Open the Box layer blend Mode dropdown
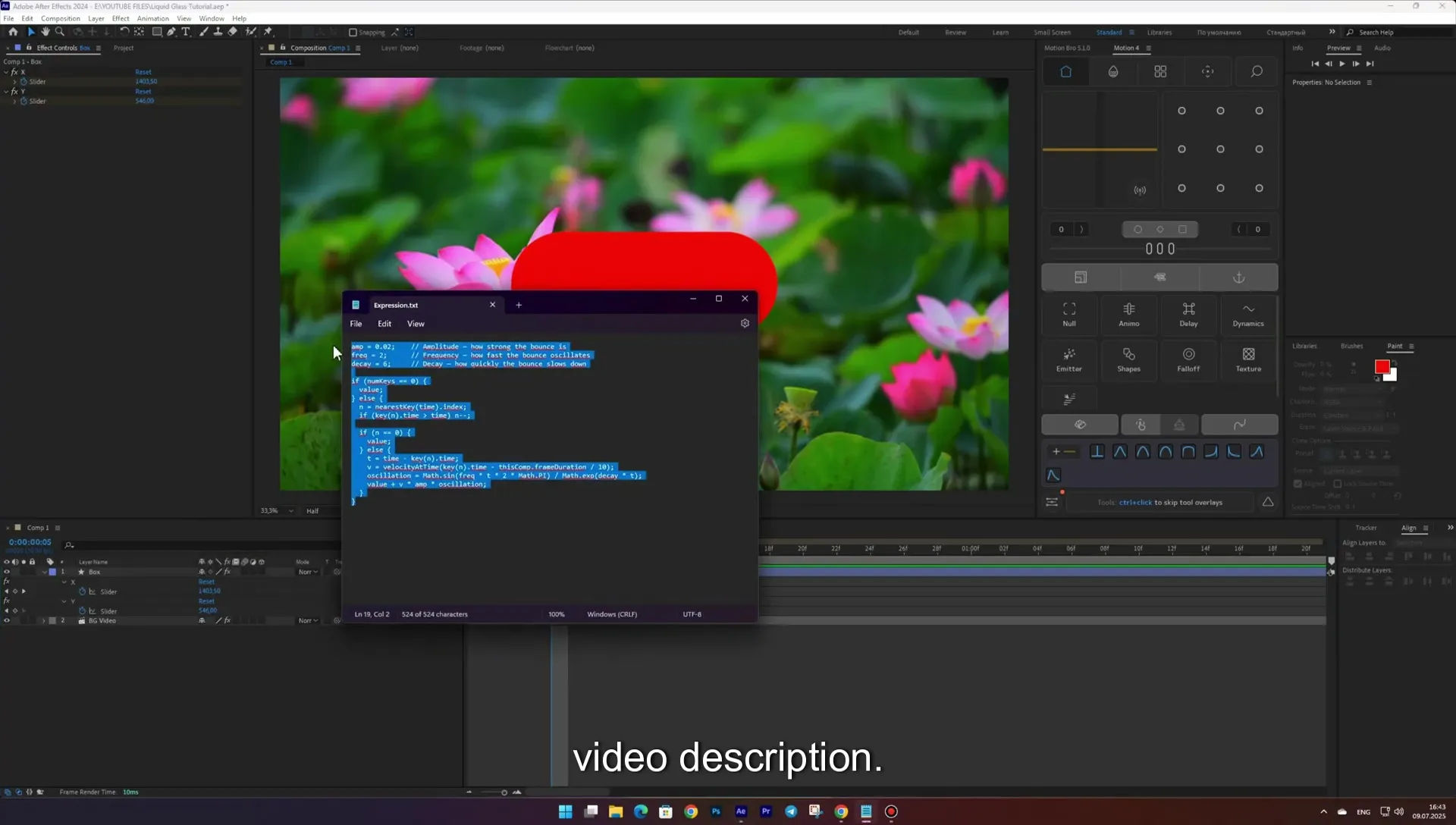The width and height of the screenshot is (1456, 825). [307, 572]
